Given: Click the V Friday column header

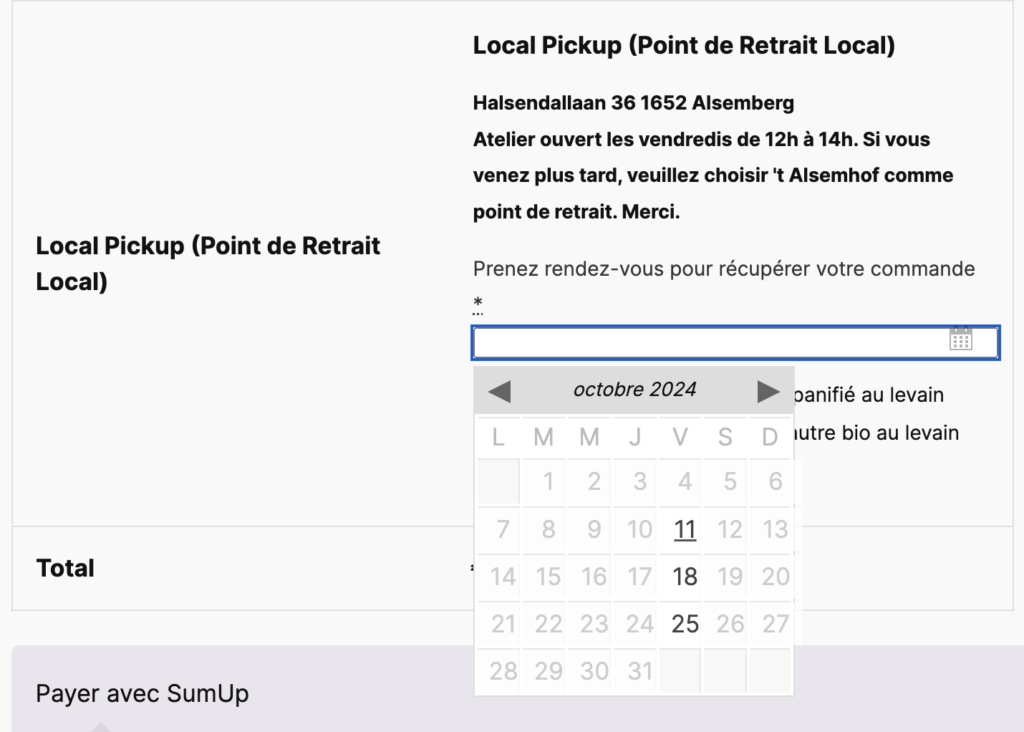Looking at the screenshot, I should pyautogui.click(x=680, y=437).
